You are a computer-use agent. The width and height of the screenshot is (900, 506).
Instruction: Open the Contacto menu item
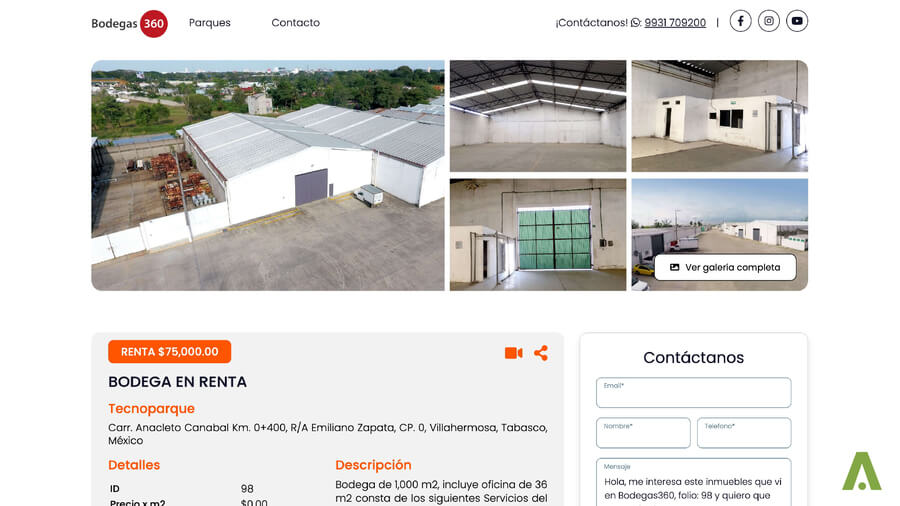point(296,23)
